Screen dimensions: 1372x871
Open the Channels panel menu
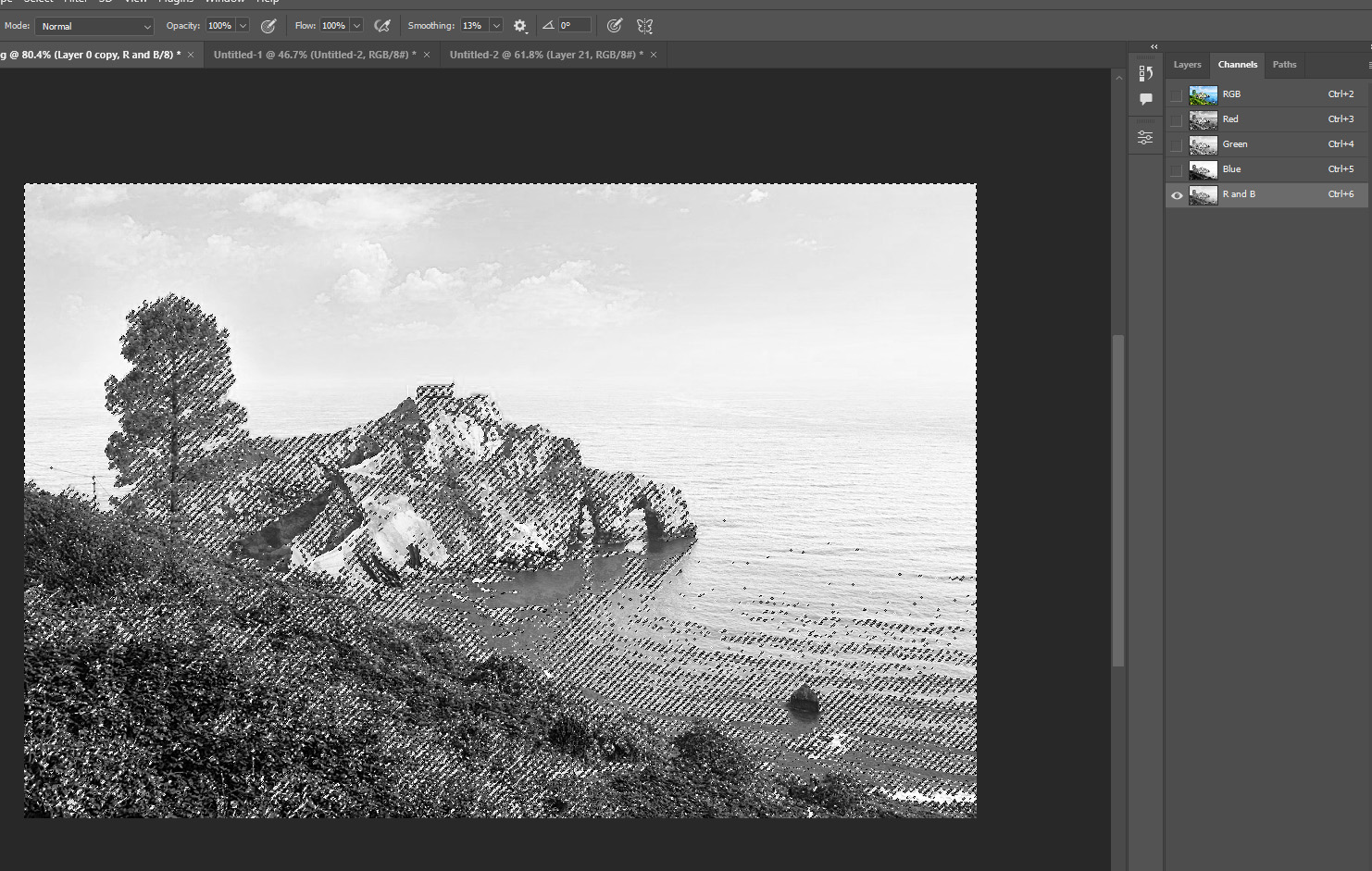pyautogui.click(x=1368, y=65)
